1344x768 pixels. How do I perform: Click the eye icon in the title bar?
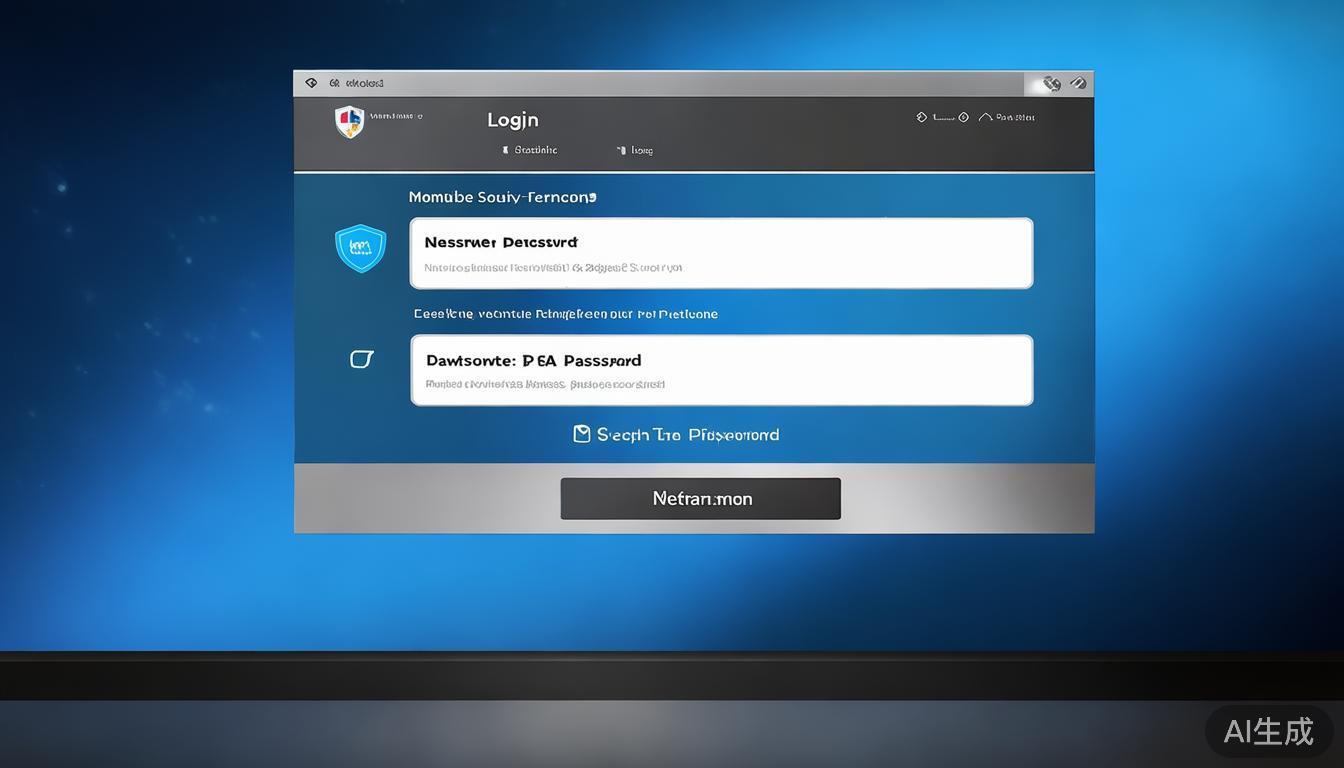(311, 83)
